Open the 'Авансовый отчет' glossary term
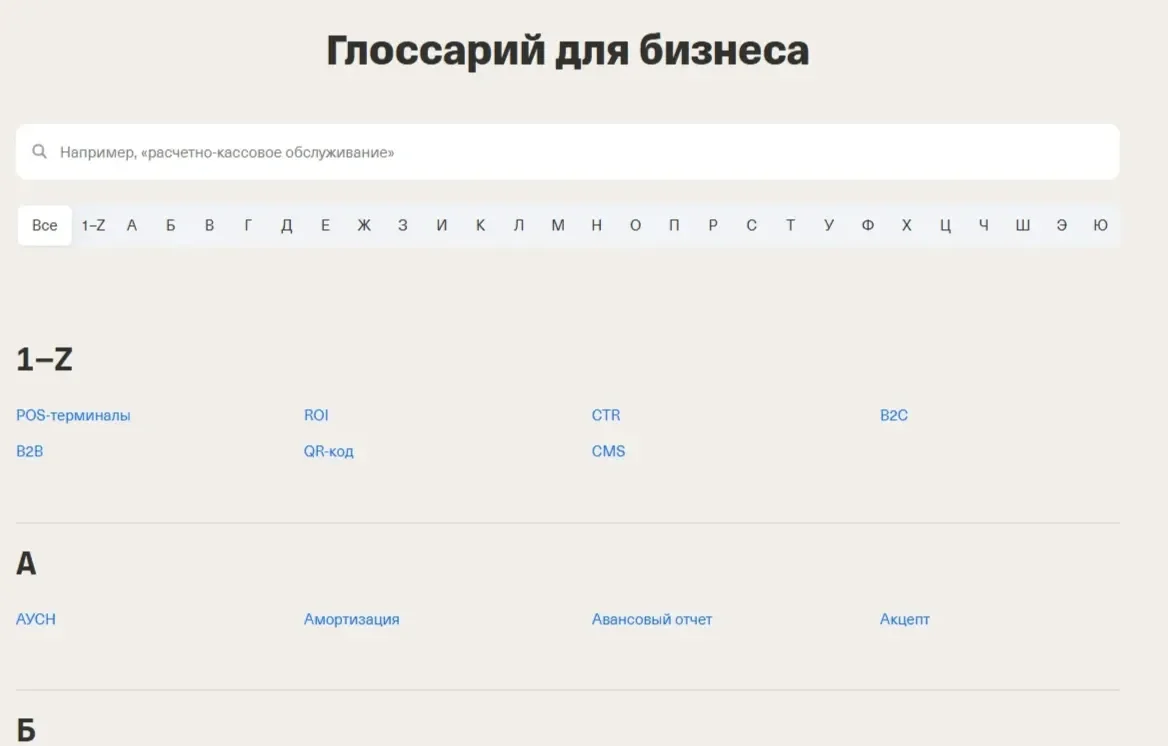The height and width of the screenshot is (746, 1168). pyautogui.click(x=652, y=619)
